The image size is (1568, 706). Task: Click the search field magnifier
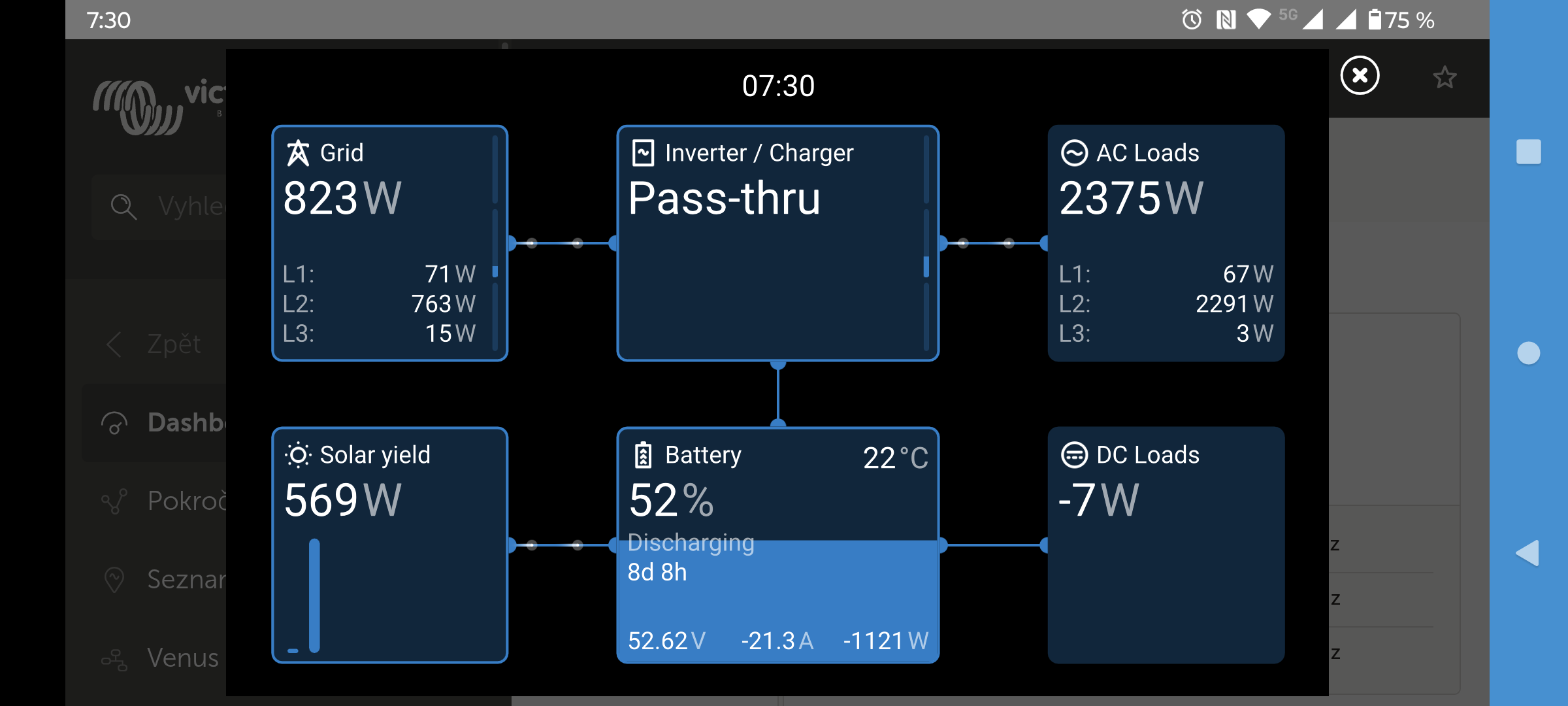123,207
